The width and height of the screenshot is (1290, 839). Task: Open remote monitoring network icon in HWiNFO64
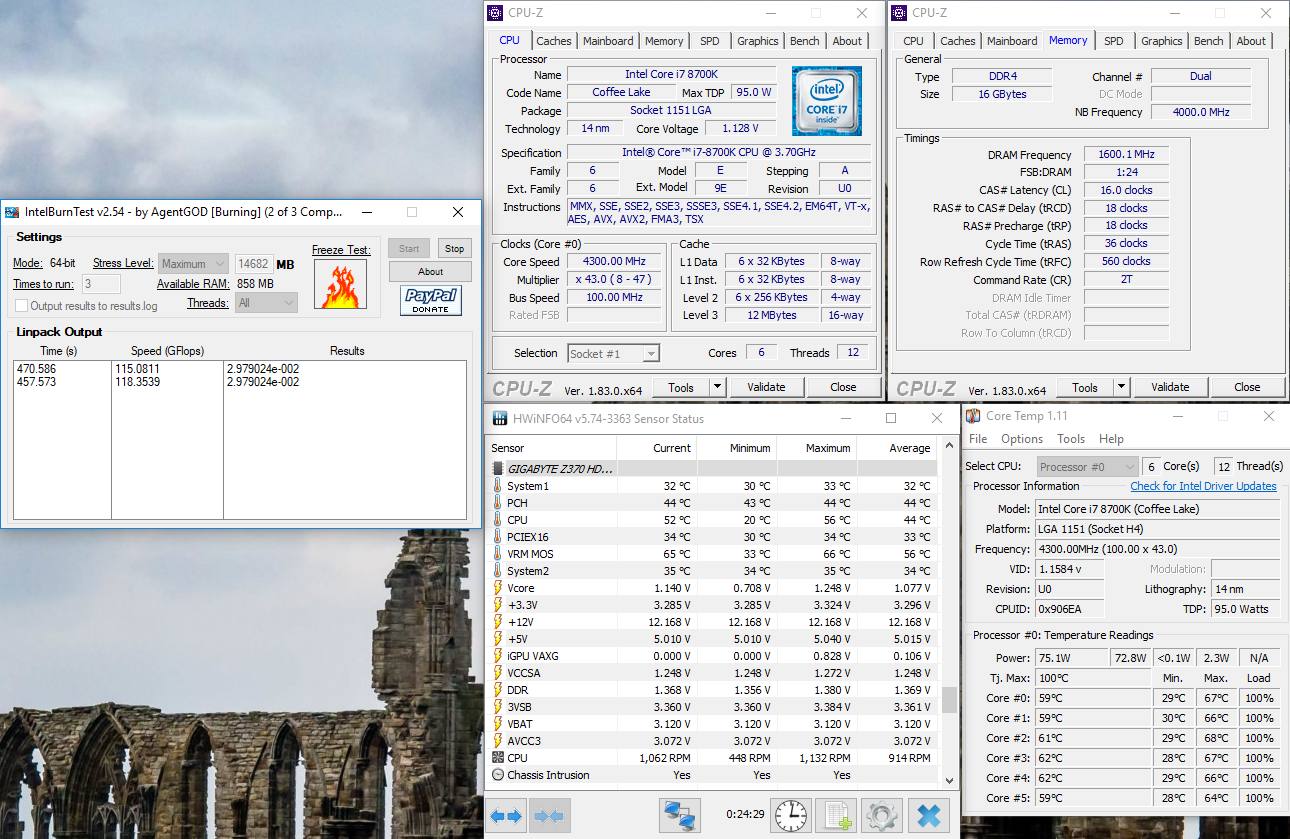[x=680, y=816]
